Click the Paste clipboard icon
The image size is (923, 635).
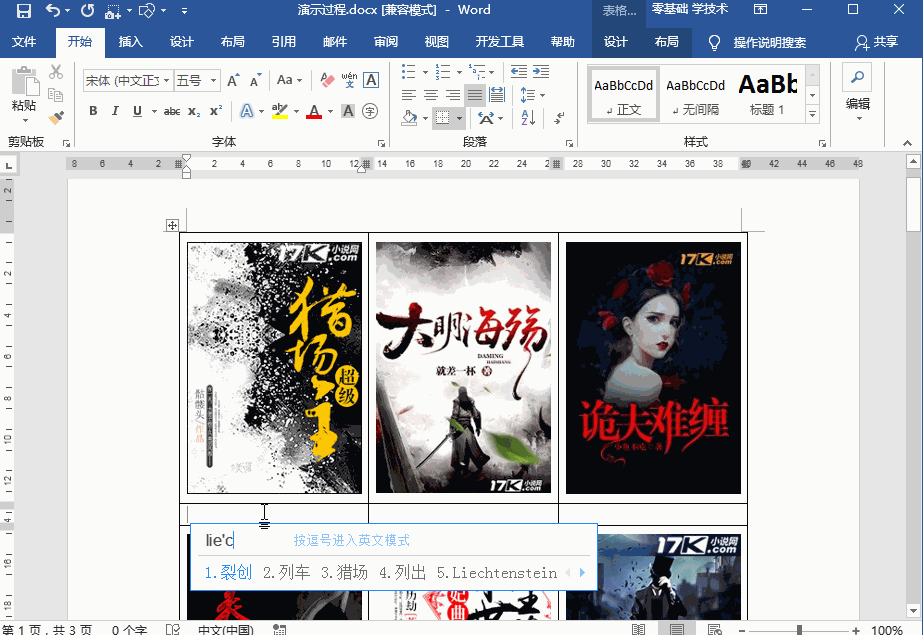[25, 81]
